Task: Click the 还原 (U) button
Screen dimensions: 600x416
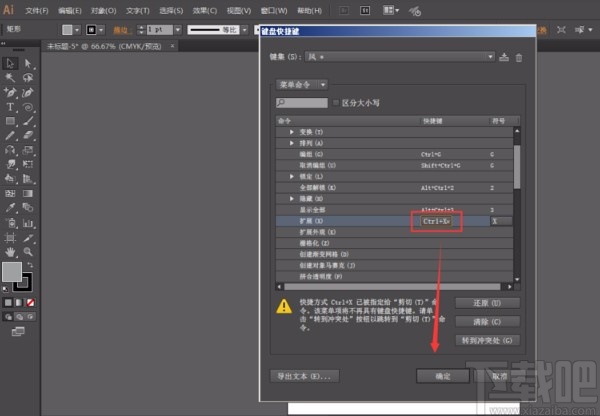Action: [487, 303]
